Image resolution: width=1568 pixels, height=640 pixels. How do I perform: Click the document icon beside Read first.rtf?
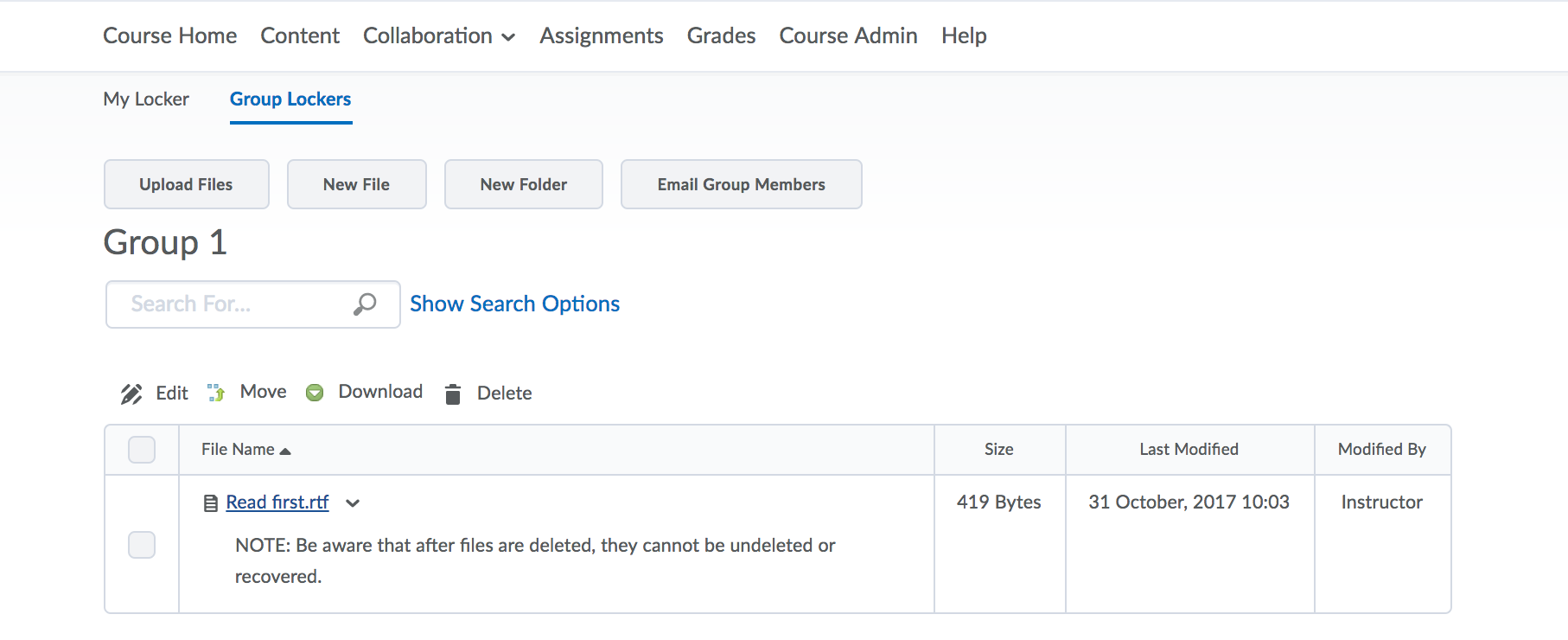coord(210,503)
